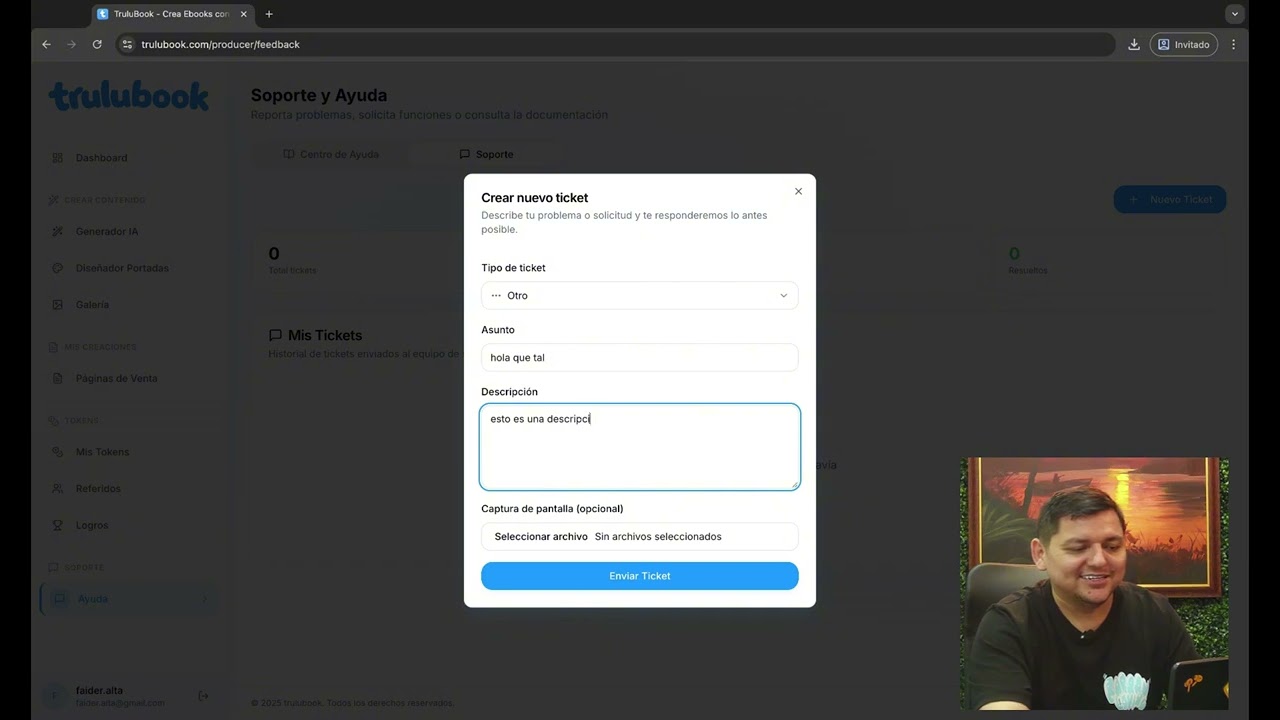Click the browser back arrow
The width and height of the screenshot is (1280, 720).
point(46,44)
